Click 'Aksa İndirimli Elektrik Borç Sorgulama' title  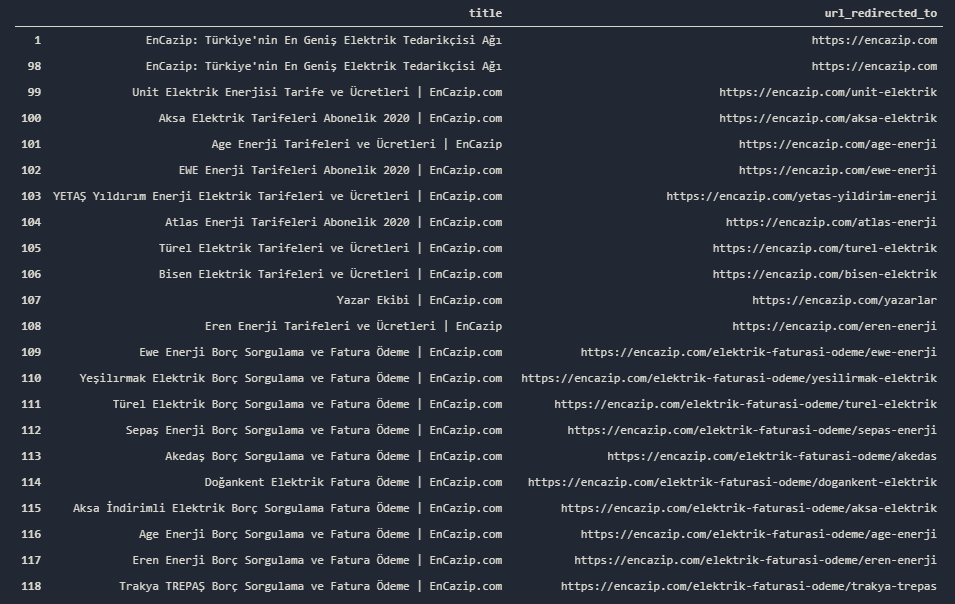click(287, 508)
